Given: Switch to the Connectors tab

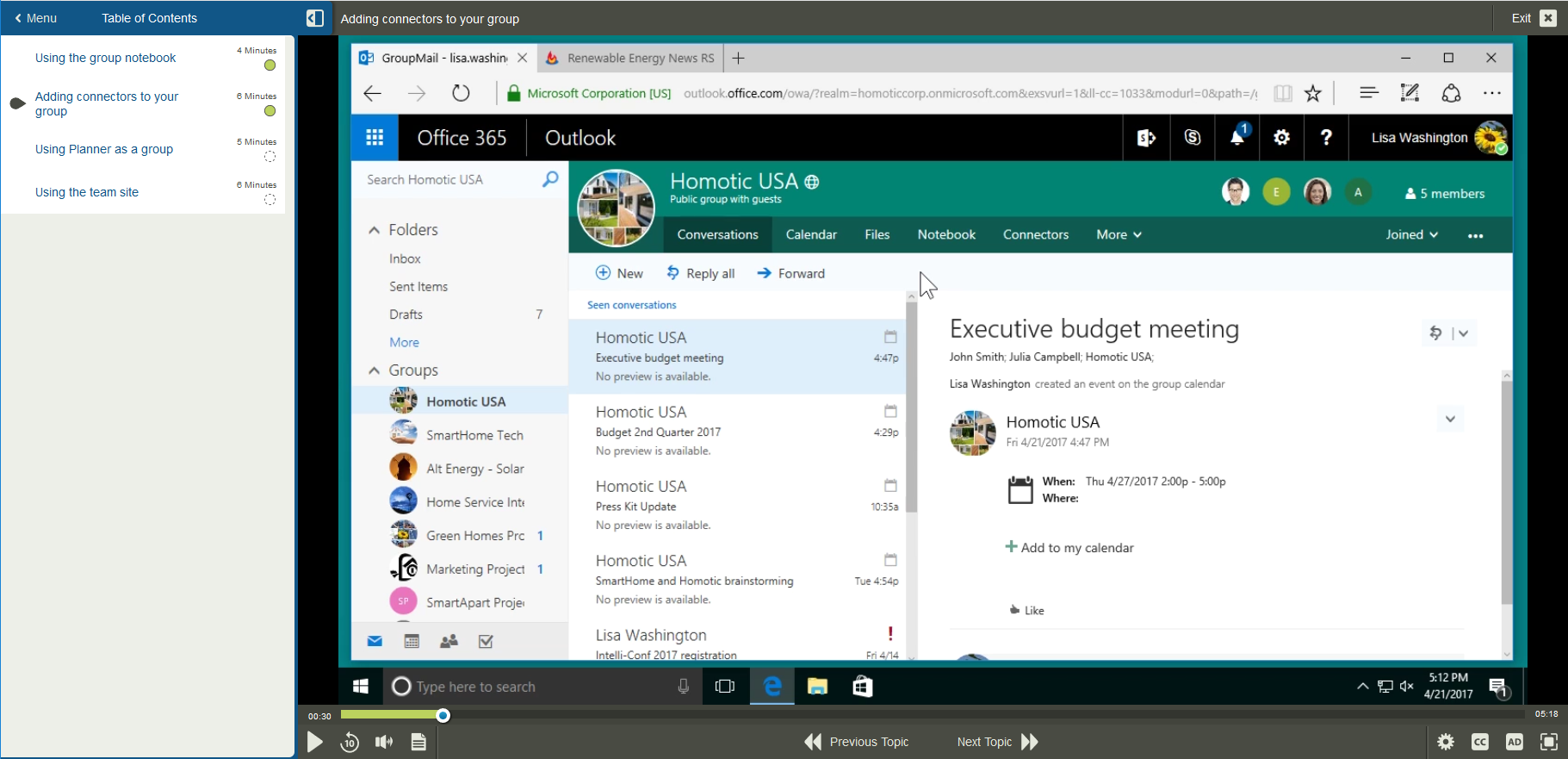Looking at the screenshot, I should point(1035,234).
